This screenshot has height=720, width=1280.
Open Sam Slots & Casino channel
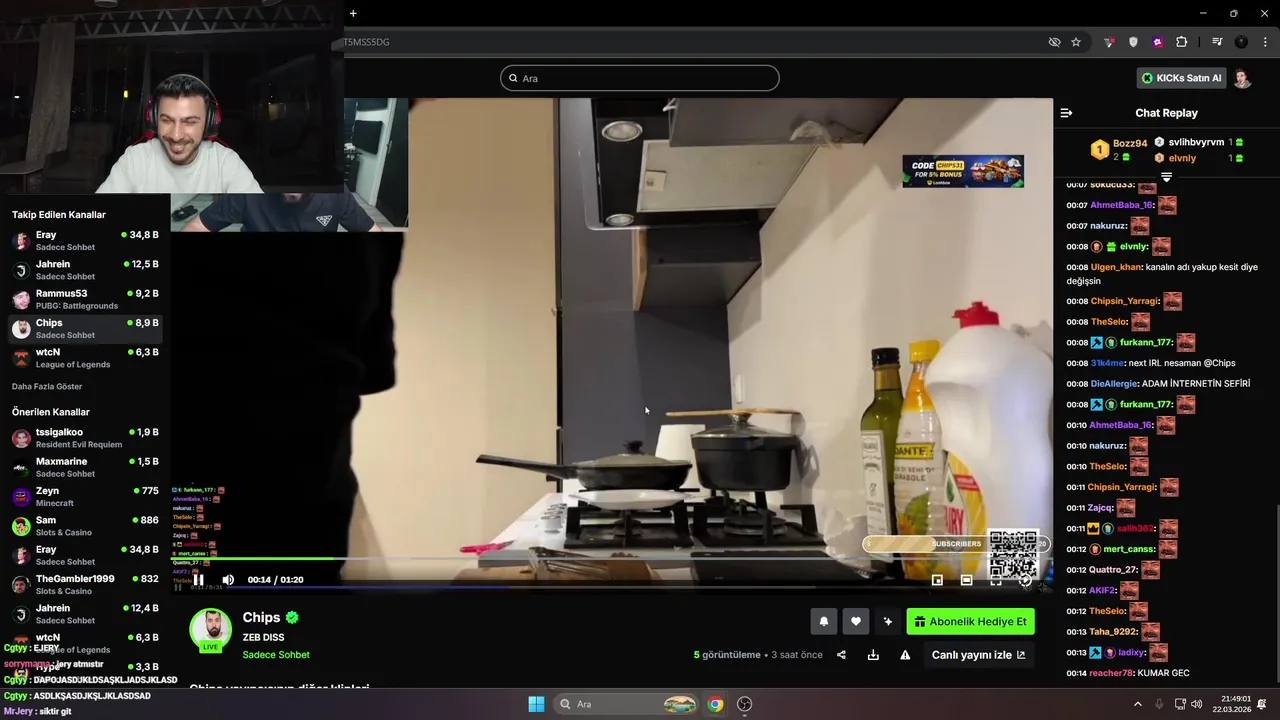click(x=85, y=526)
